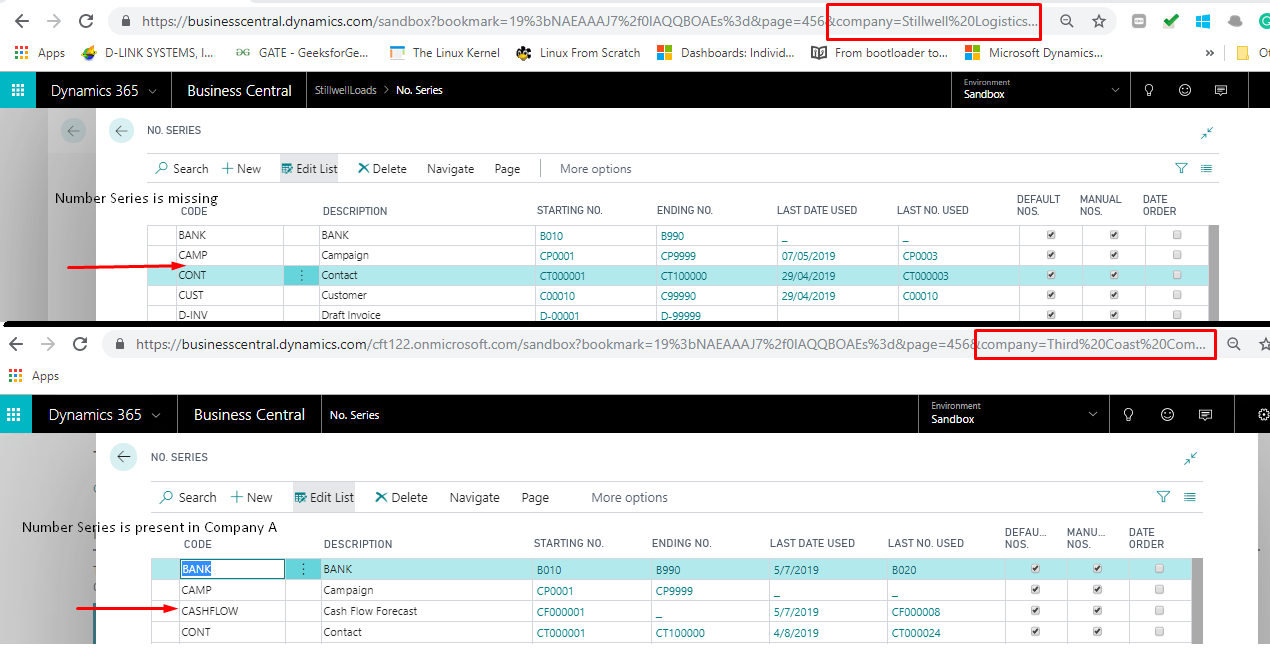Go back from the top No. Series page

121,130
